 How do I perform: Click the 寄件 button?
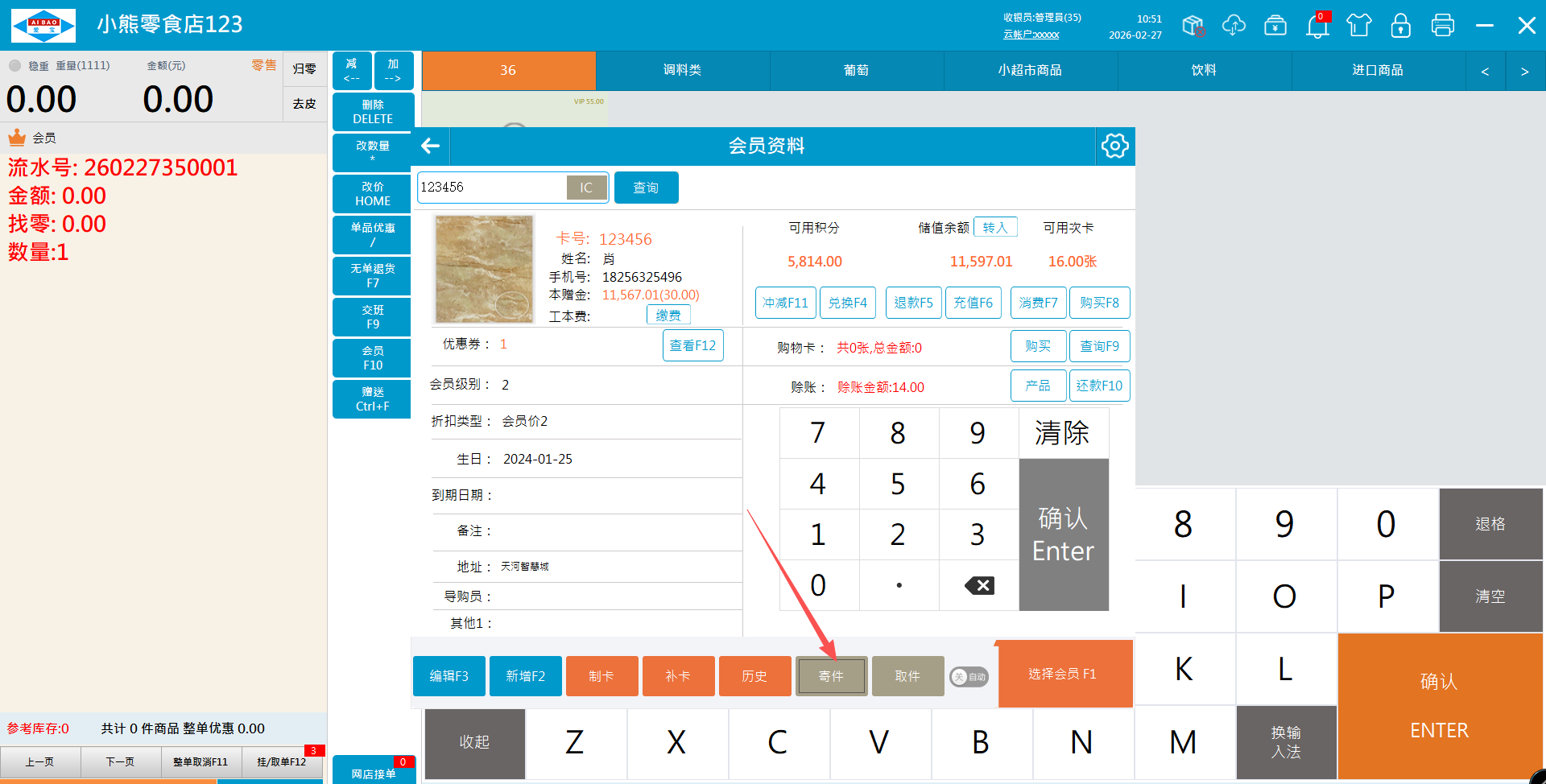831,676
